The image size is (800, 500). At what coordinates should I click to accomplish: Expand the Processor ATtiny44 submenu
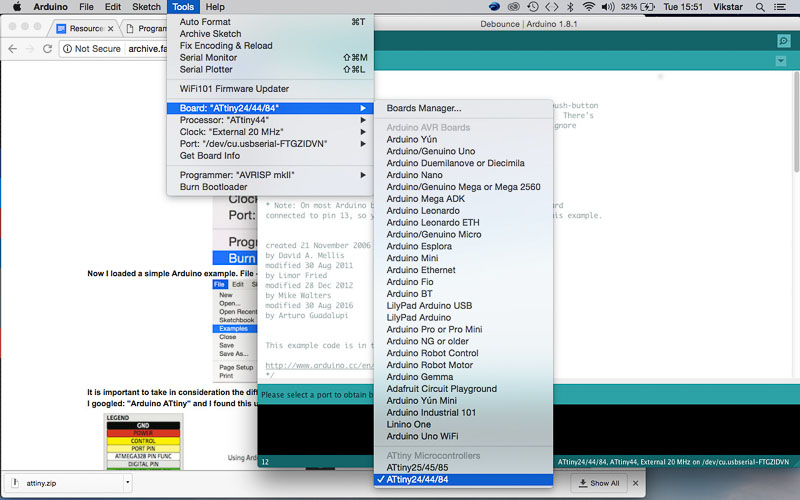pyautogui.click(x=270, y=120)
